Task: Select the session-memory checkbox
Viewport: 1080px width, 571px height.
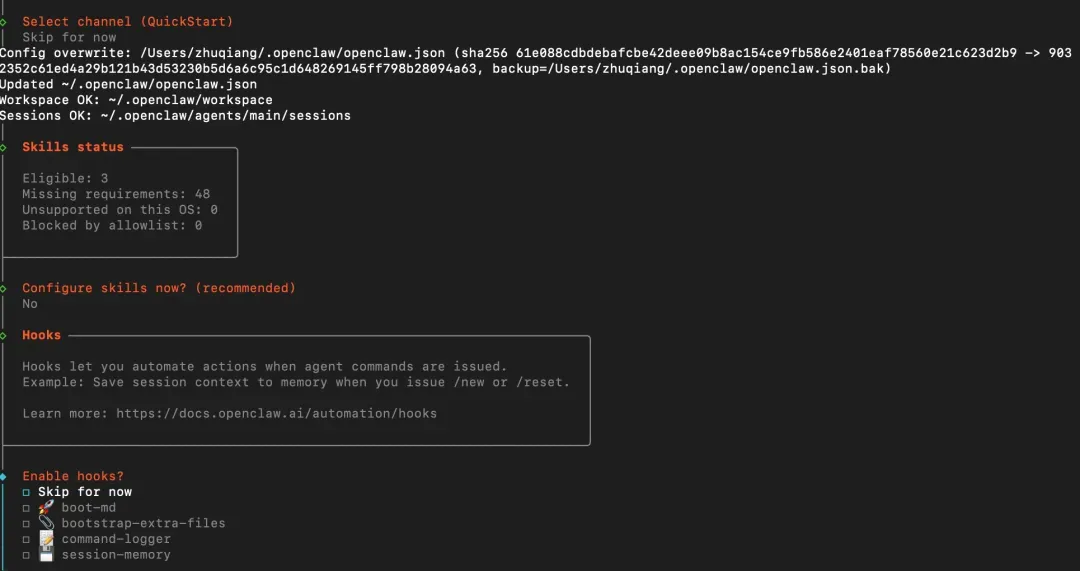Action: point(26,555)
